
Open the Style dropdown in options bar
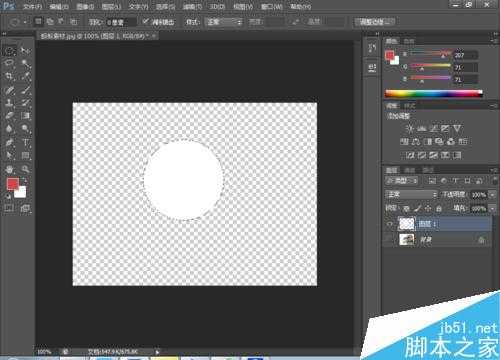click(223, 22)
